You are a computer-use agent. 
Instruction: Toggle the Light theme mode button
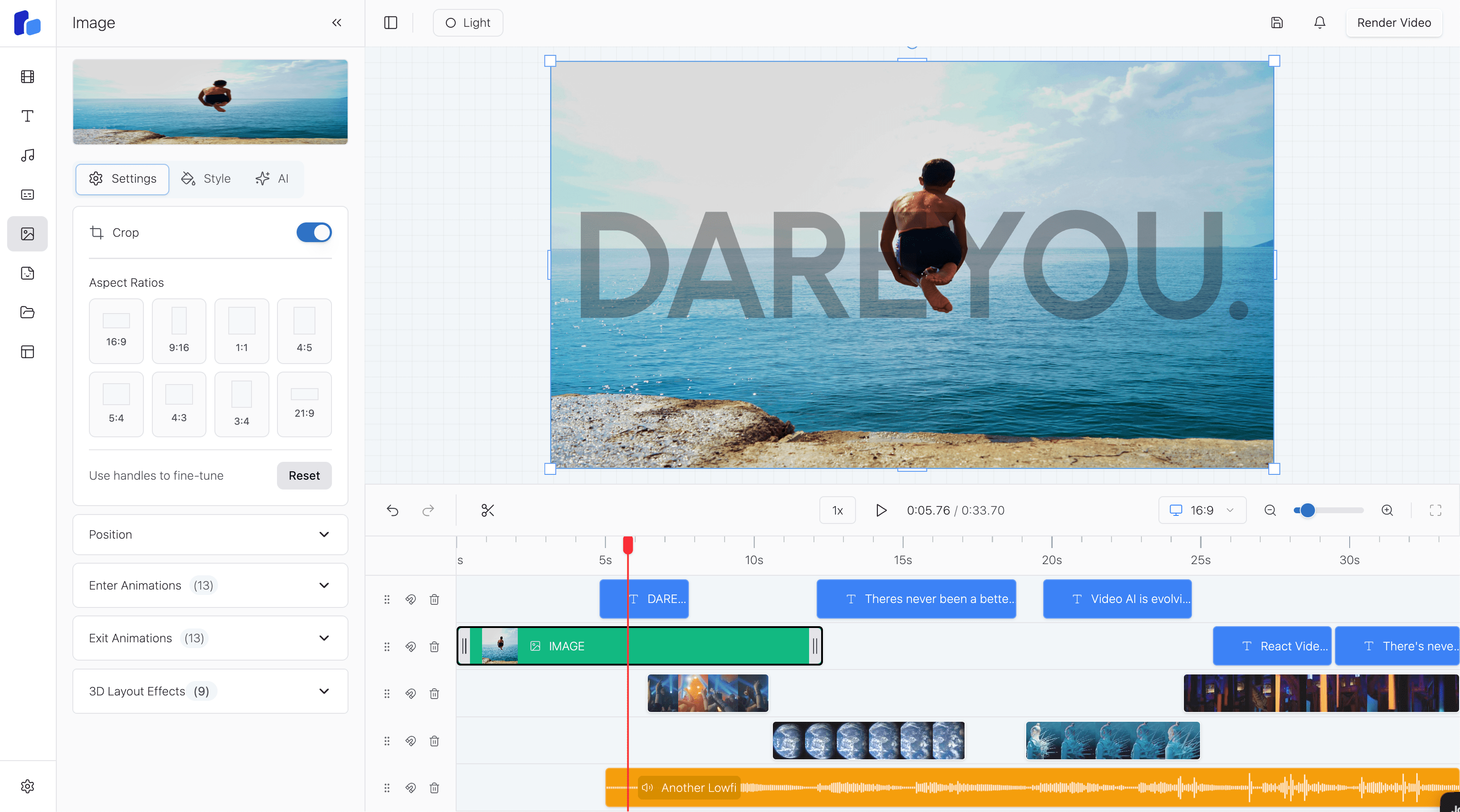tap(468, 23)
